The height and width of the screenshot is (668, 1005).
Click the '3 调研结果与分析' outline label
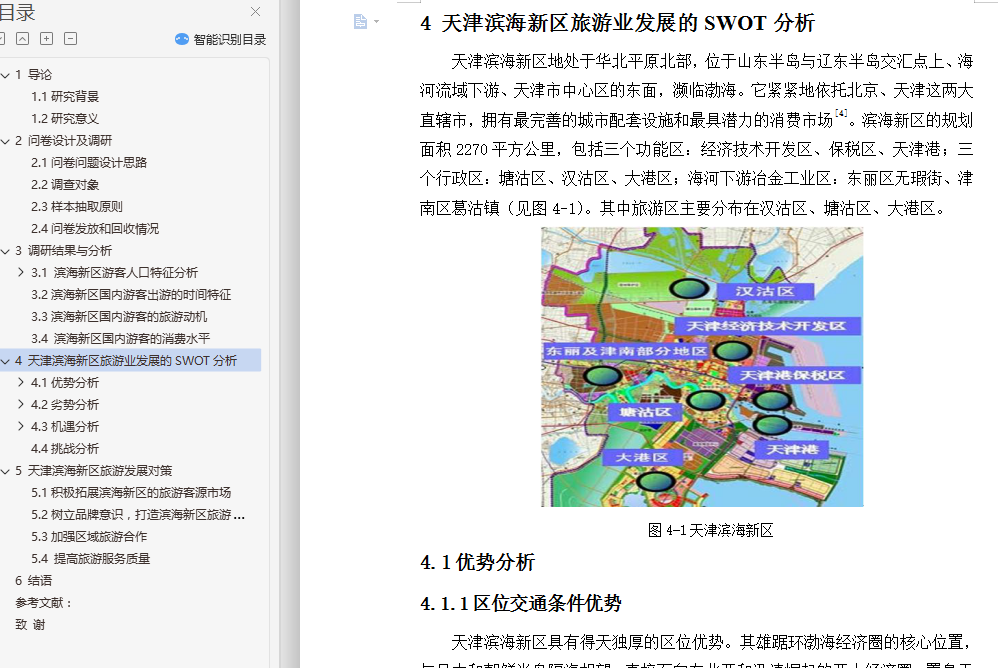[63, 251]
